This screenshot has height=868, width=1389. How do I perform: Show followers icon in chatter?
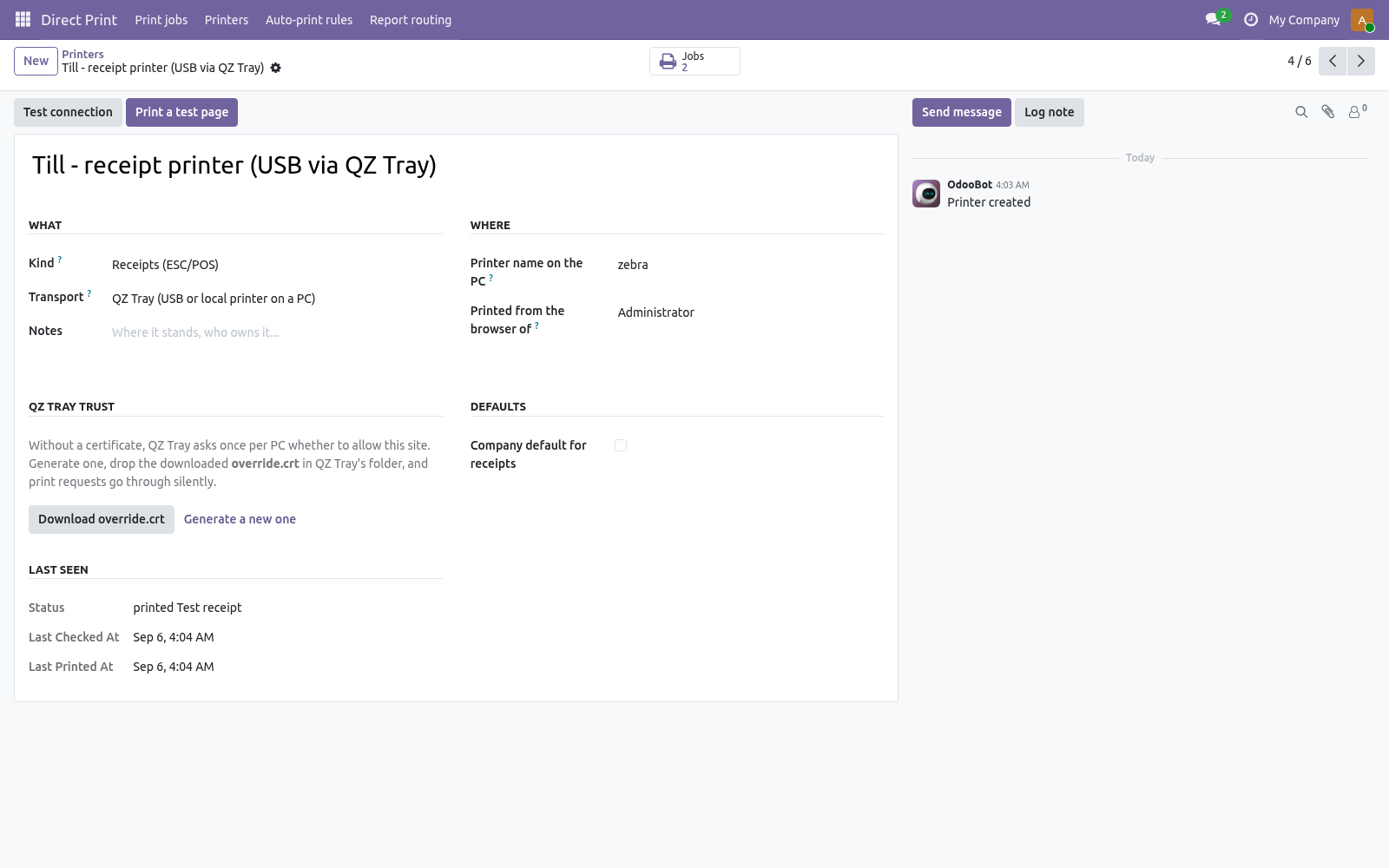(1357, 111)
